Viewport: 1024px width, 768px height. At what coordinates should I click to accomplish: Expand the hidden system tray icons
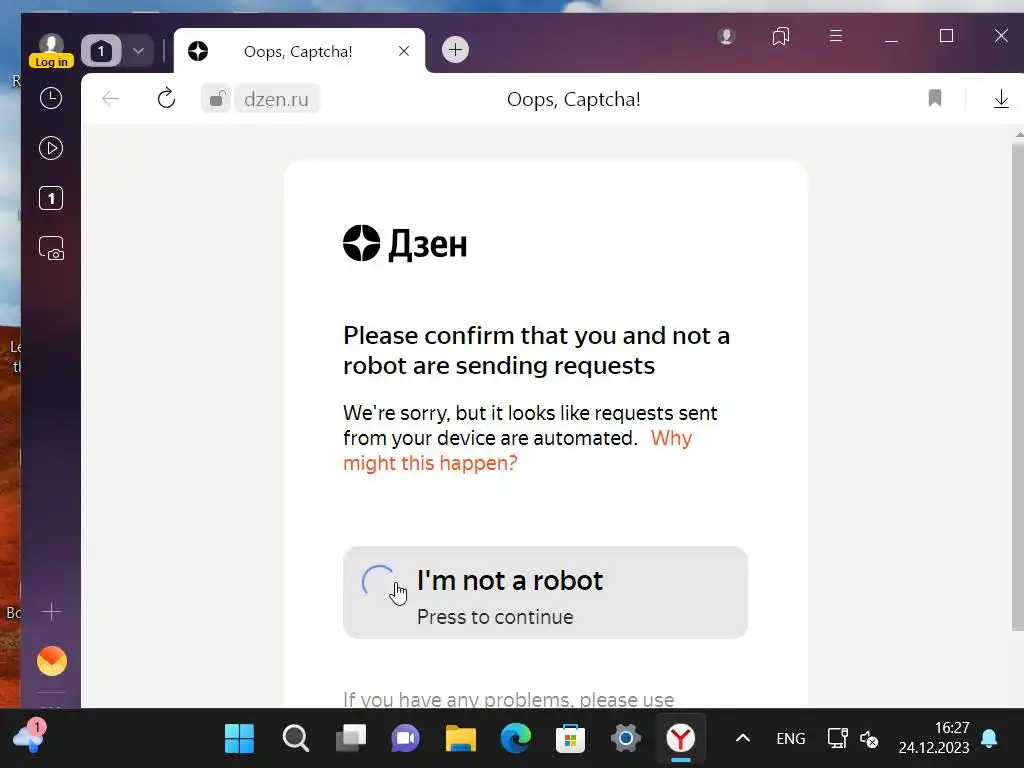click(x=743, y=739)
